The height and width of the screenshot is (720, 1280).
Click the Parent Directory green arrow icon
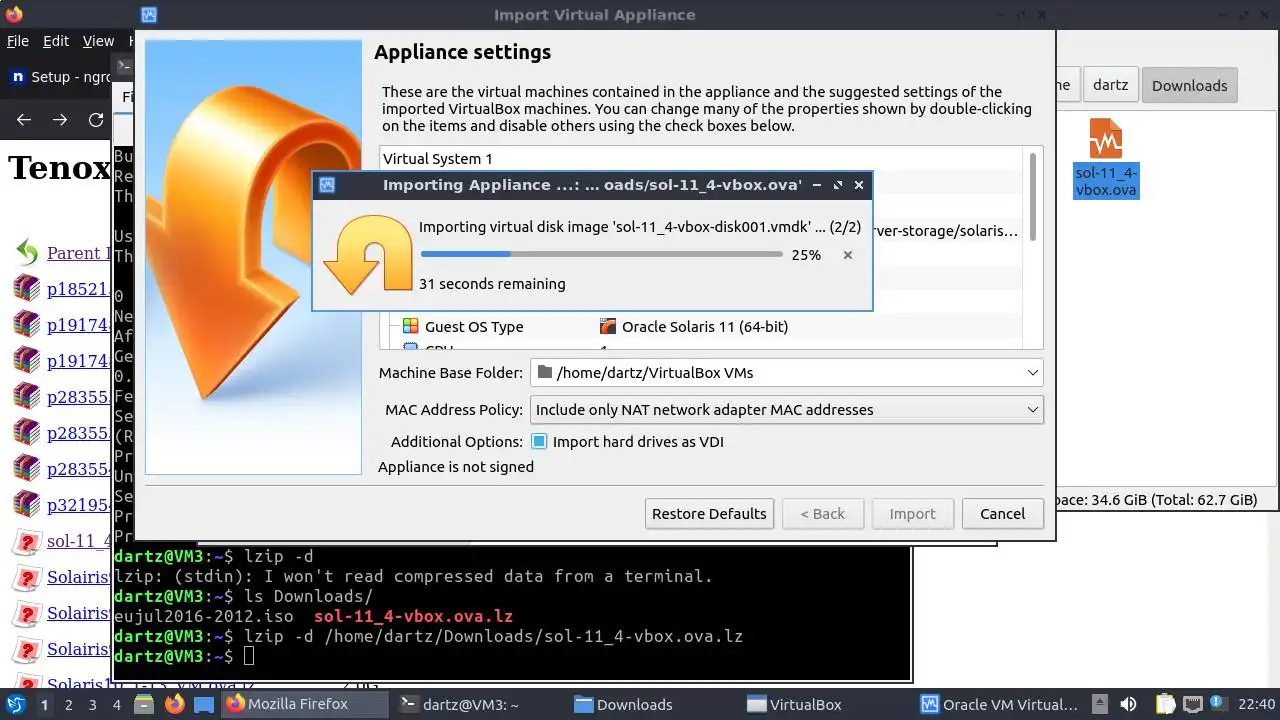tap(27, 253)
